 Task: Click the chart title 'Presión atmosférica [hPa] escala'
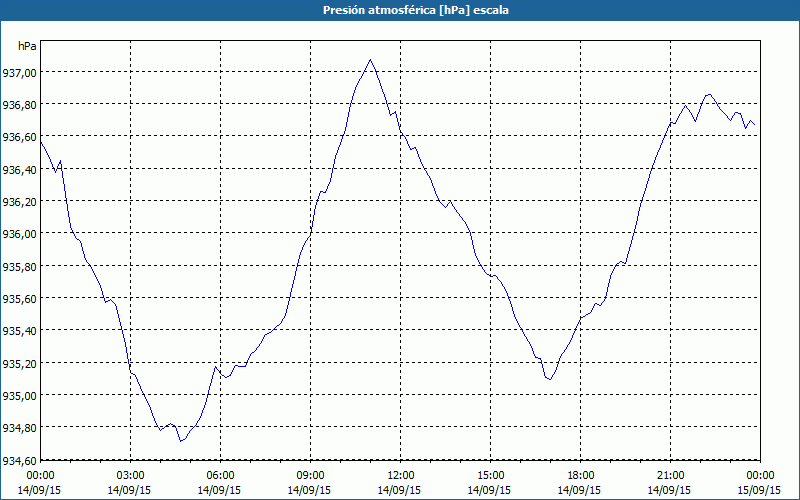coord(416,10)
